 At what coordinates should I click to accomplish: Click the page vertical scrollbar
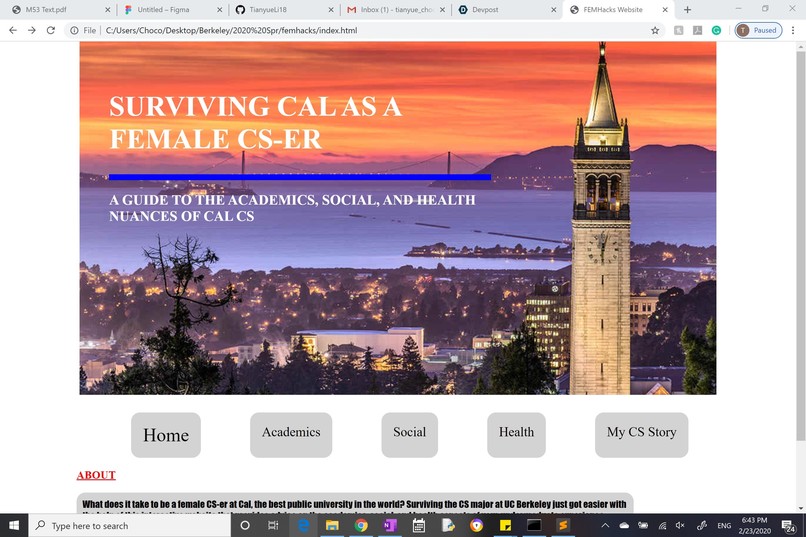[800, 246]
